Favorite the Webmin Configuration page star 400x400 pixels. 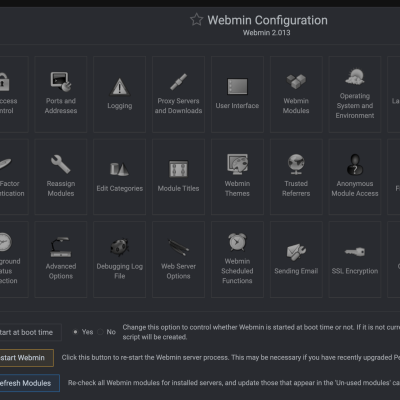197,20
